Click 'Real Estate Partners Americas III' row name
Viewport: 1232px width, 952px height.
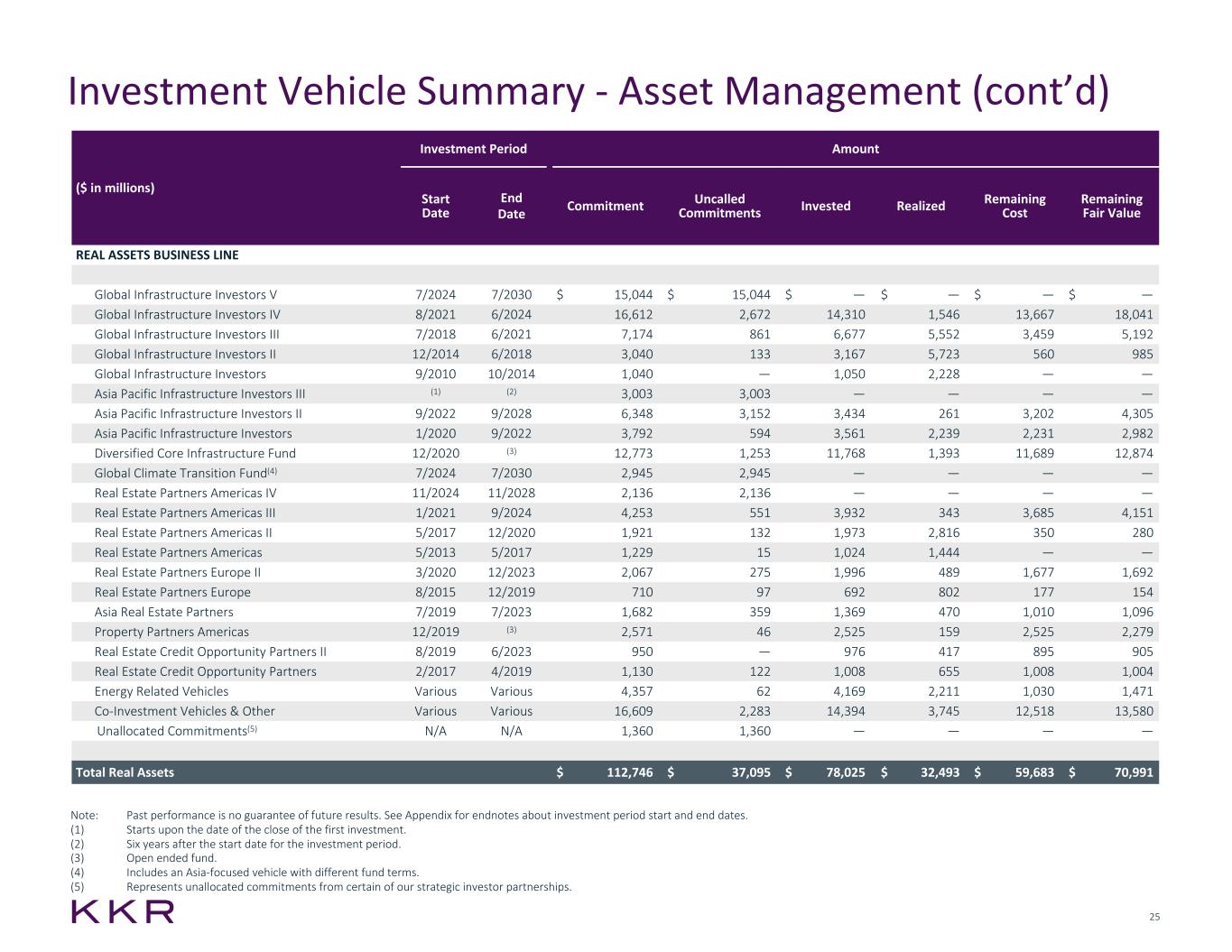[x=185, y=513]
